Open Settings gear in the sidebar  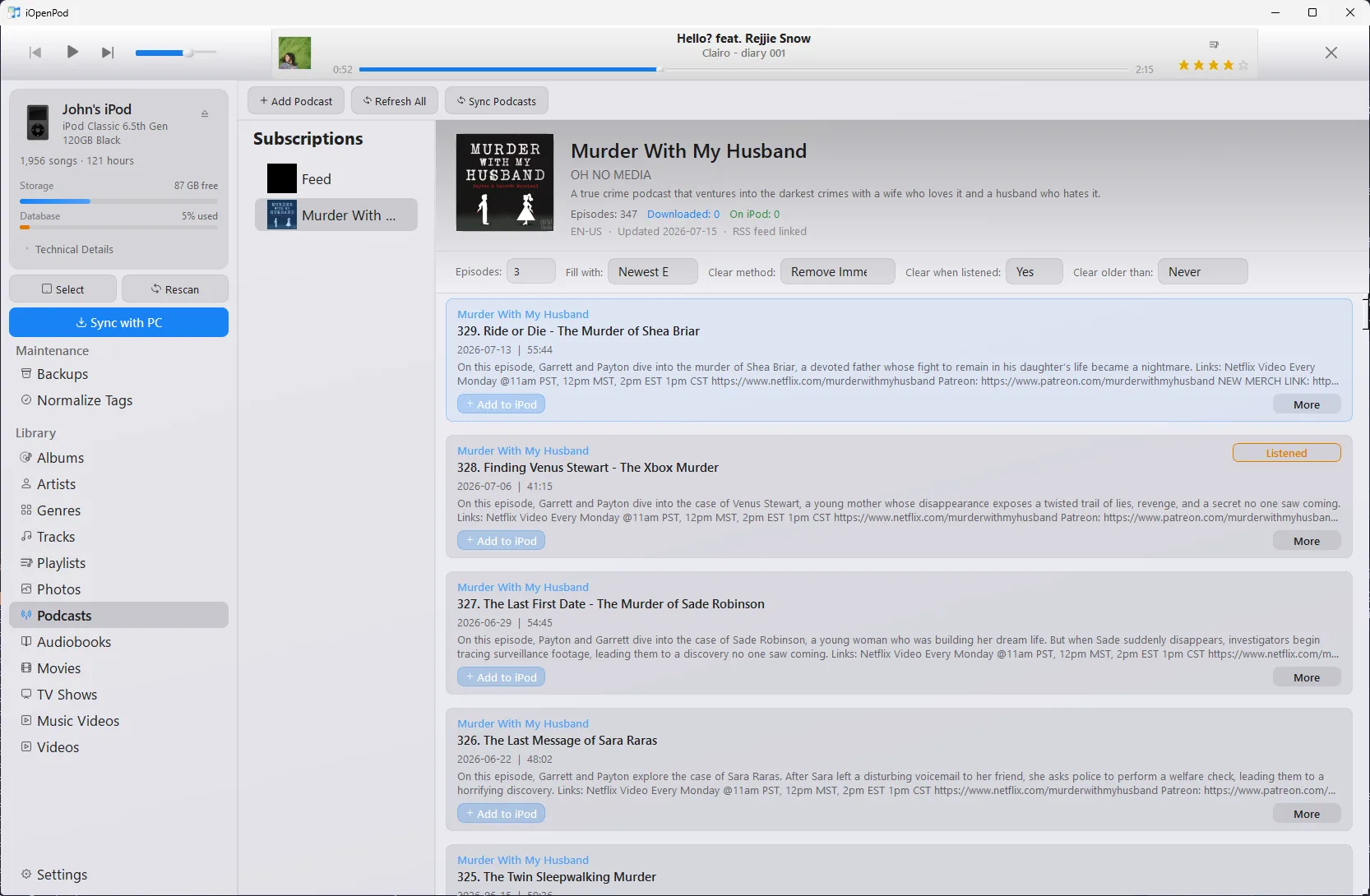click(26, 875)
